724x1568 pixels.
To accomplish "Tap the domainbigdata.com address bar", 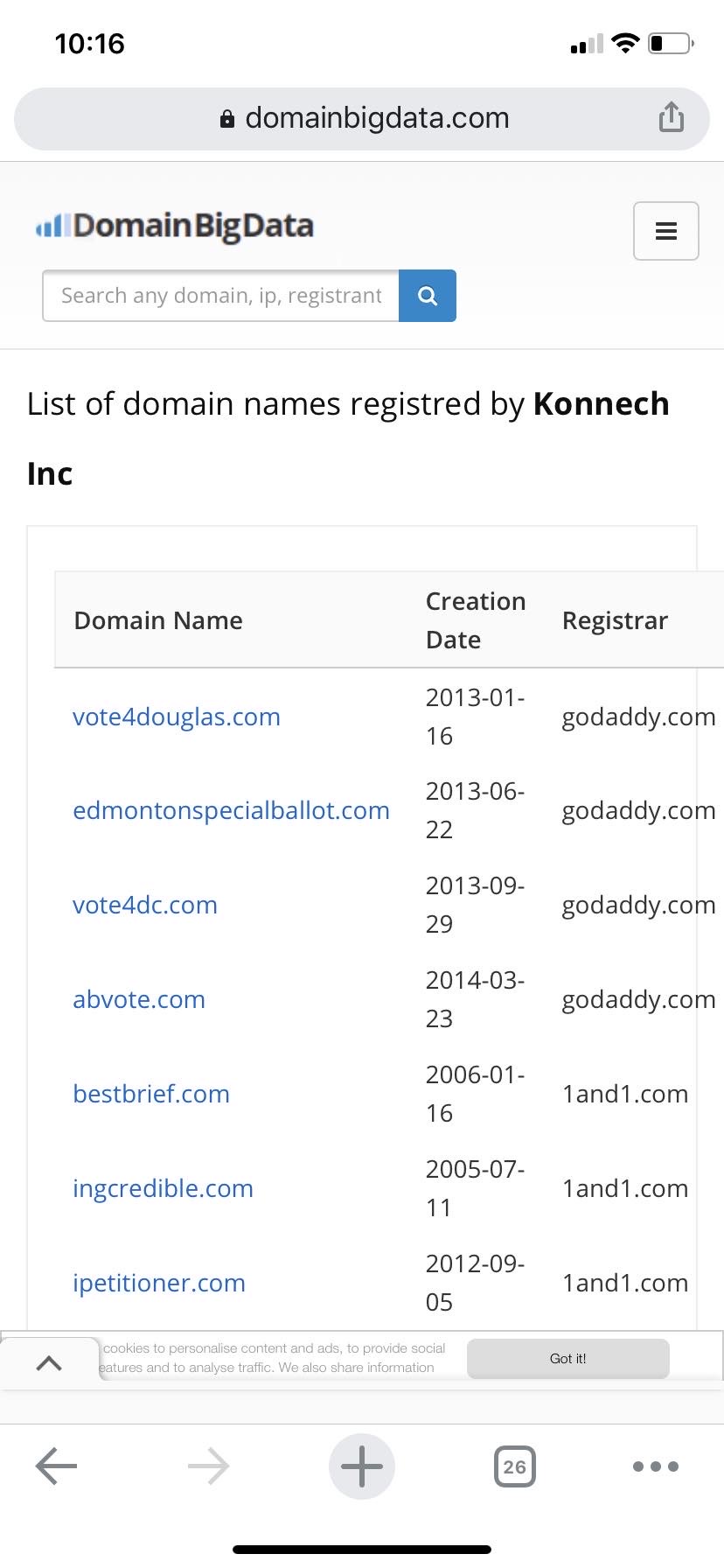I will pyautogui.click(x=362, y=118).
